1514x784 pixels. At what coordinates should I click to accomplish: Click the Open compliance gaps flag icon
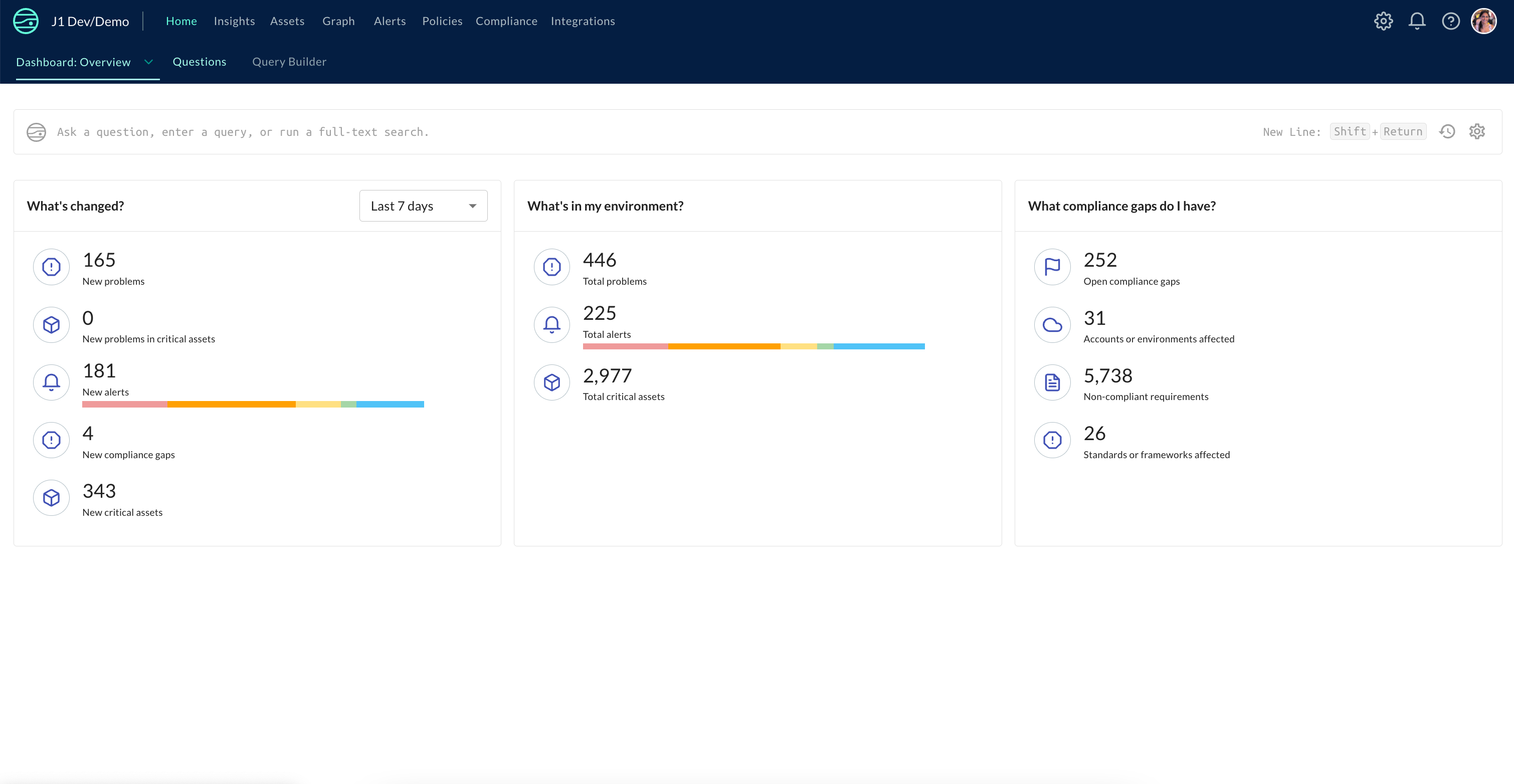[1052, 267]
